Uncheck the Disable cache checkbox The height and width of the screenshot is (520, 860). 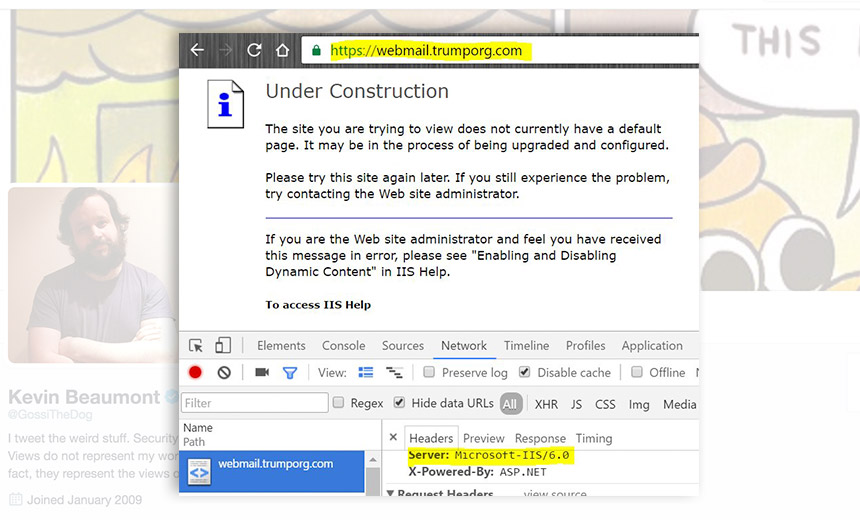pos(524,372)
